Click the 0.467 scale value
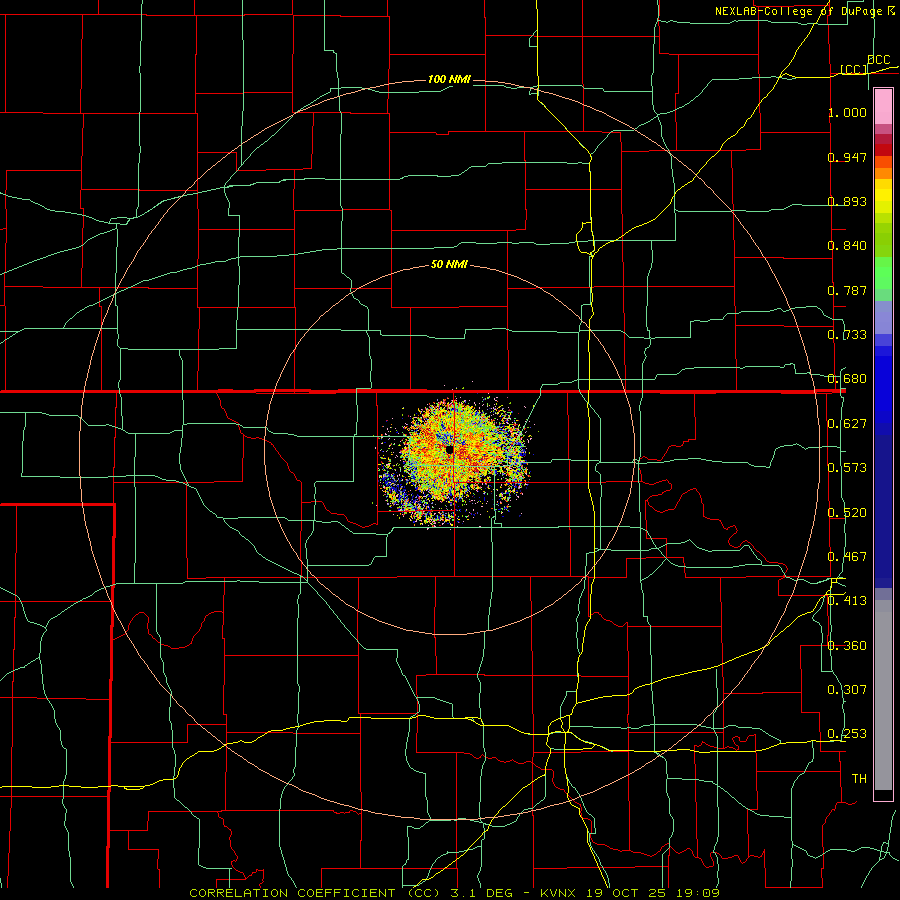The width and height of the screenshot is (900, 900). [x=847, y=557]
